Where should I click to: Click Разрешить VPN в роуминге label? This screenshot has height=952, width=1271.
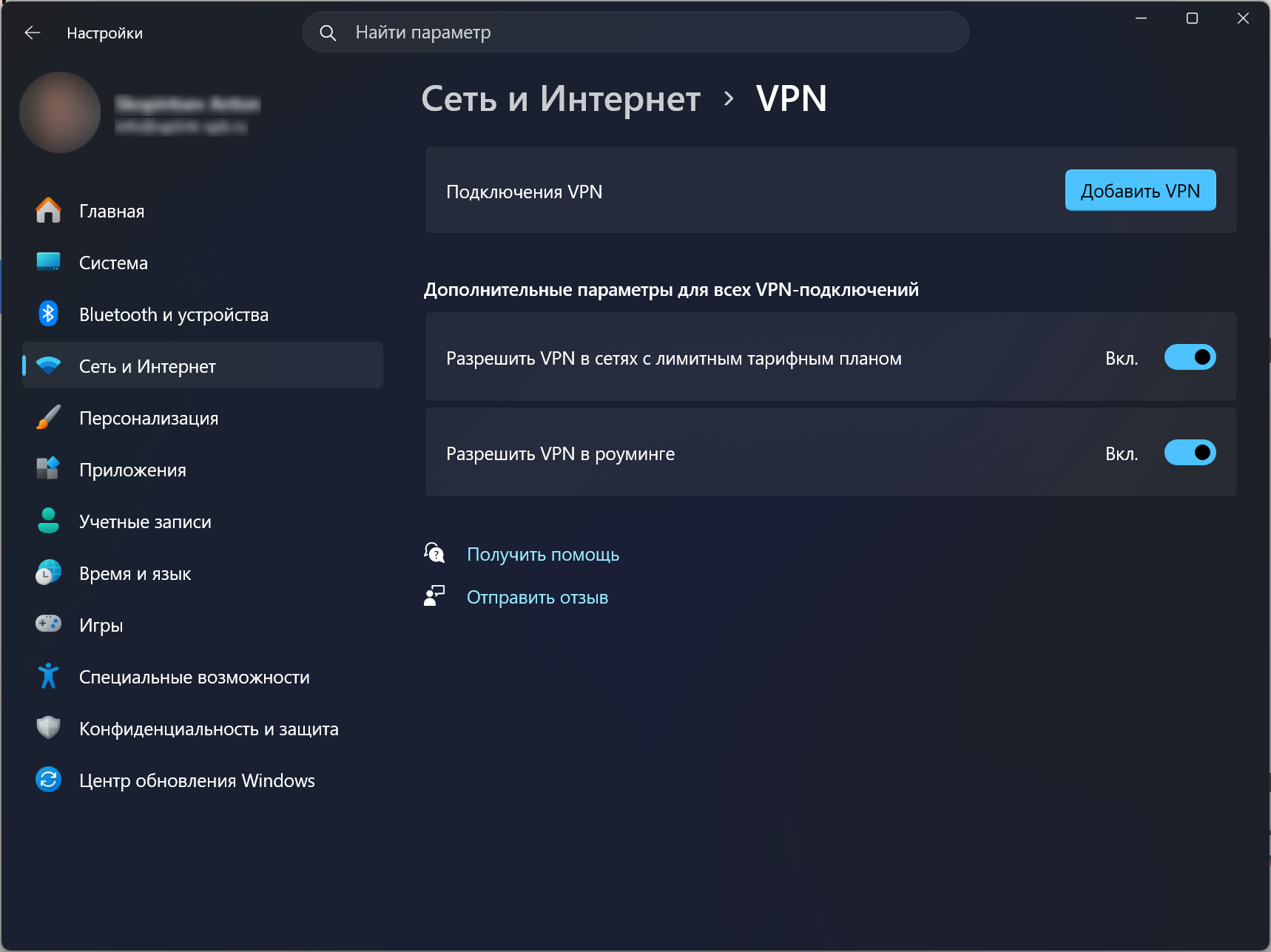pos(560,453)
